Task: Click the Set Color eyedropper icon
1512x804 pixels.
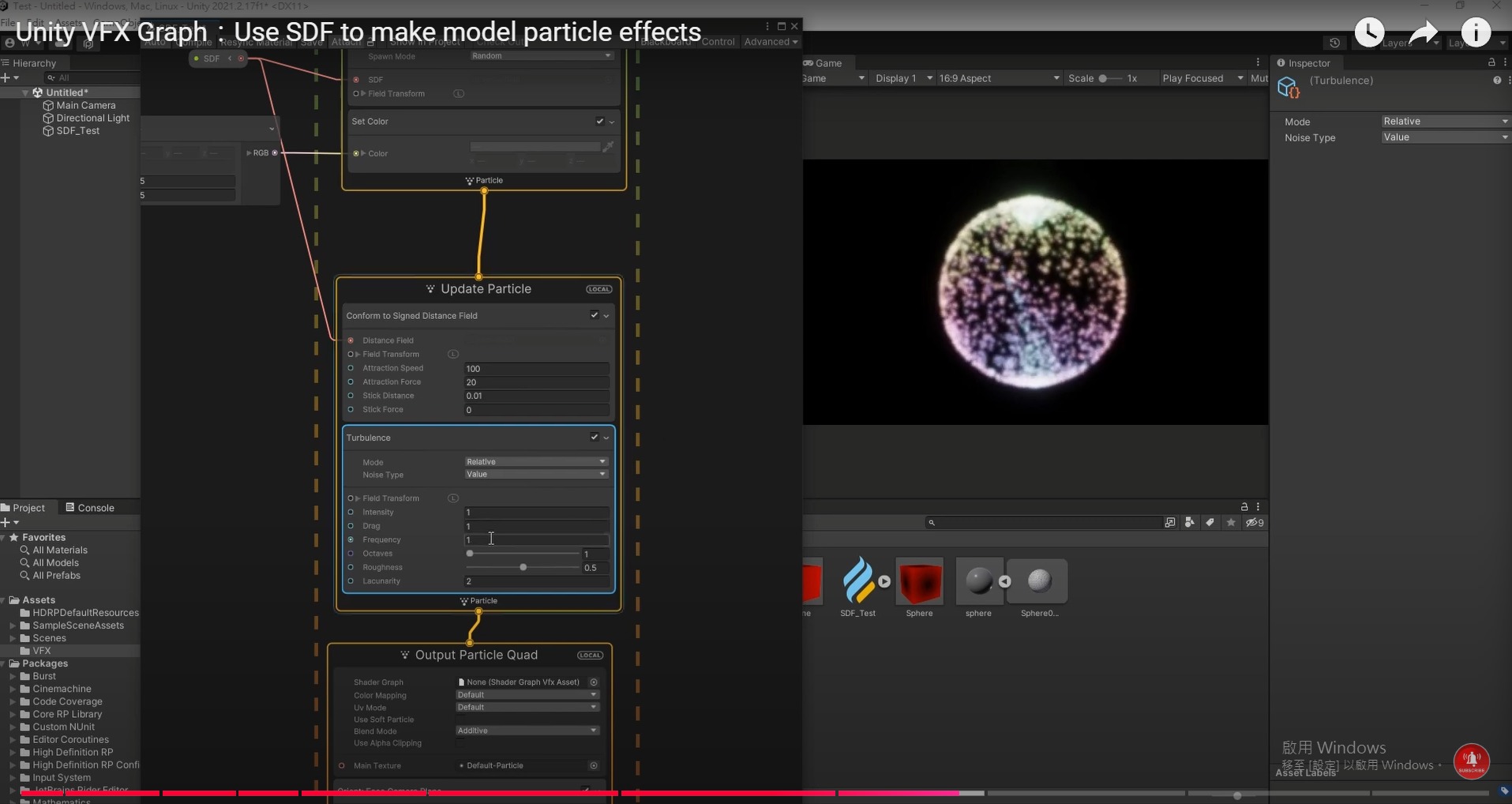Action: pyautogui.click(x=608, y=147)
